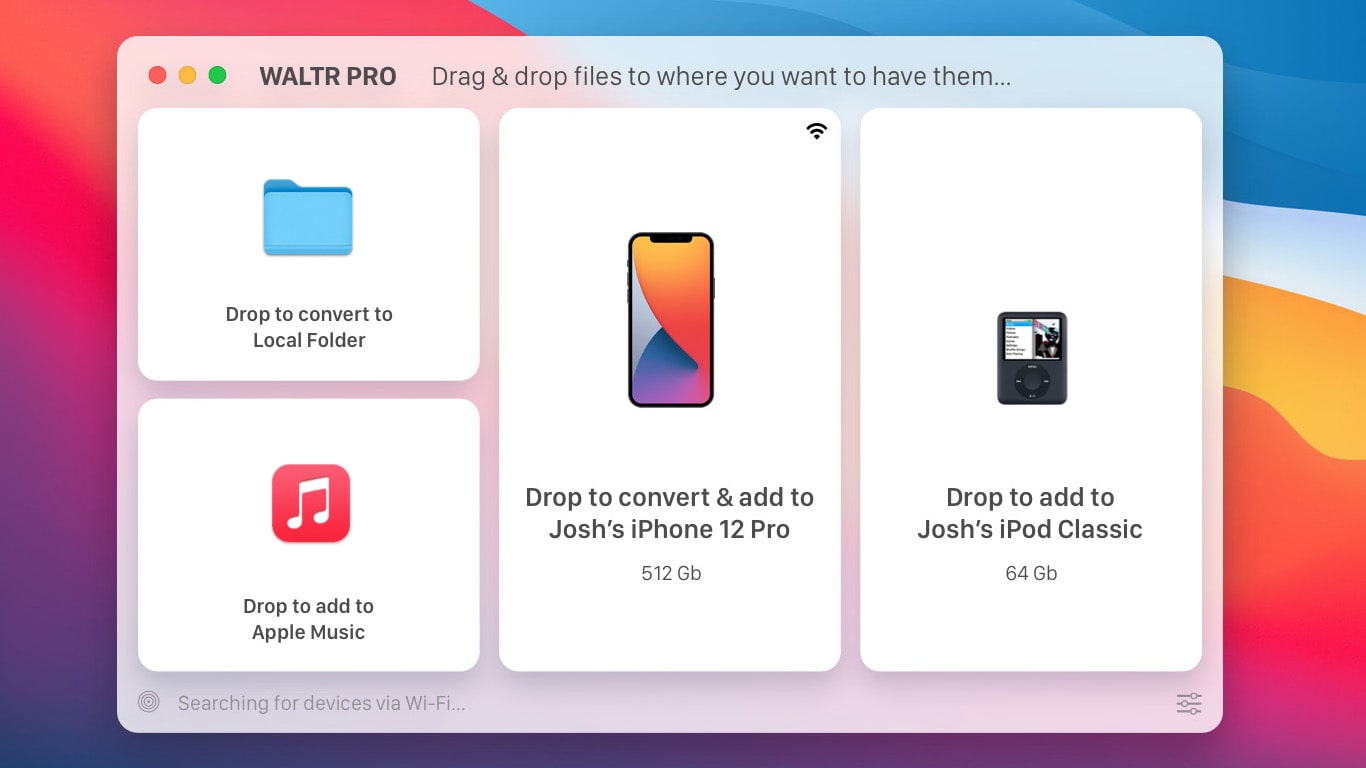Click the red Apple Music icon
Image resolution: width=1366 pixels, height=768 pixels.
coord(310,503)
